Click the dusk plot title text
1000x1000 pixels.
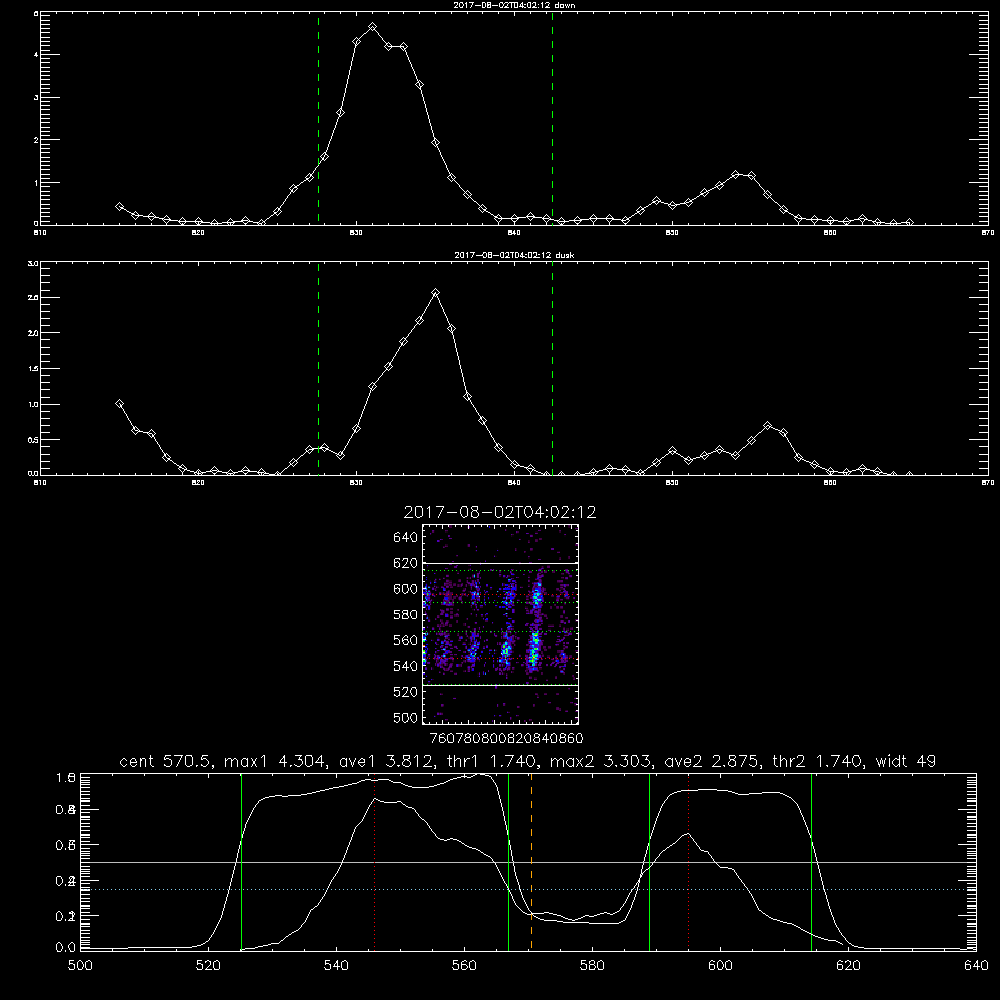[x=514, y=255]
